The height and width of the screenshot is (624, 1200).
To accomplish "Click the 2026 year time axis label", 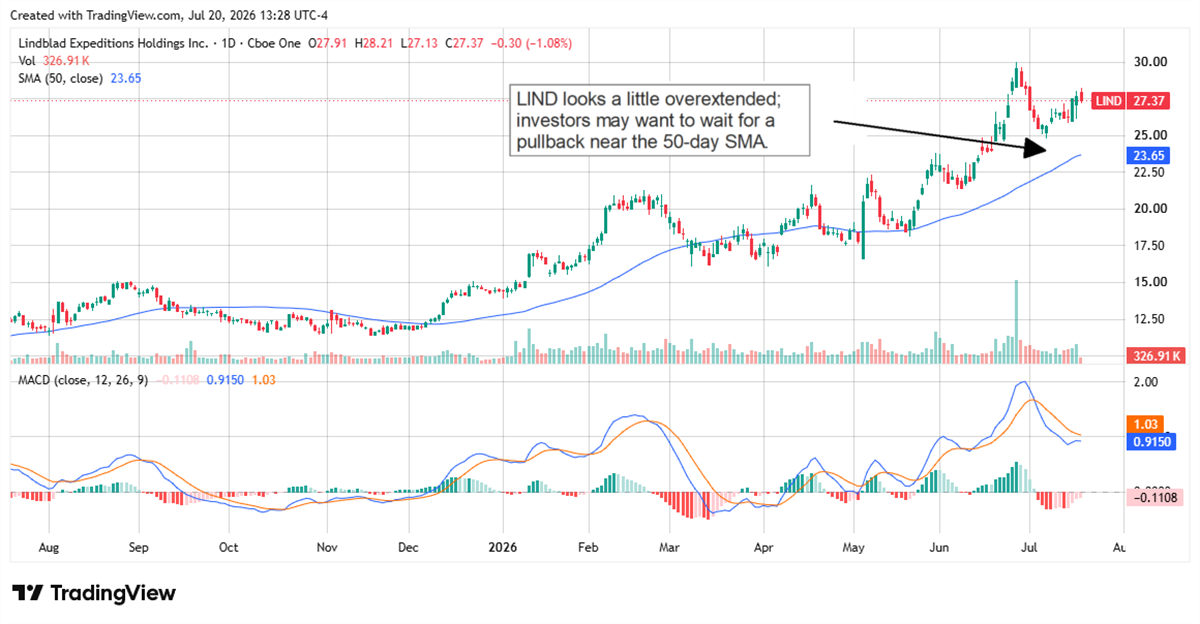I will point(503,548).
